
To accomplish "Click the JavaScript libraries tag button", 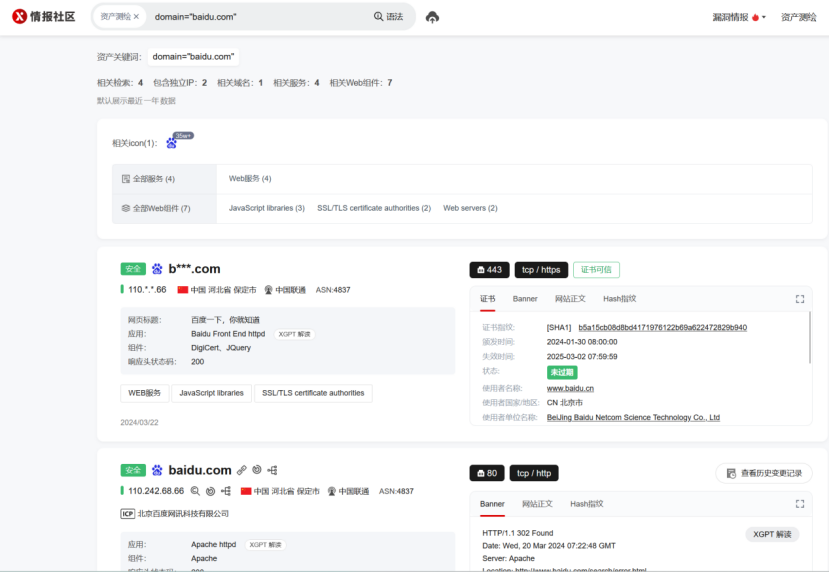I will pos(211,393).
